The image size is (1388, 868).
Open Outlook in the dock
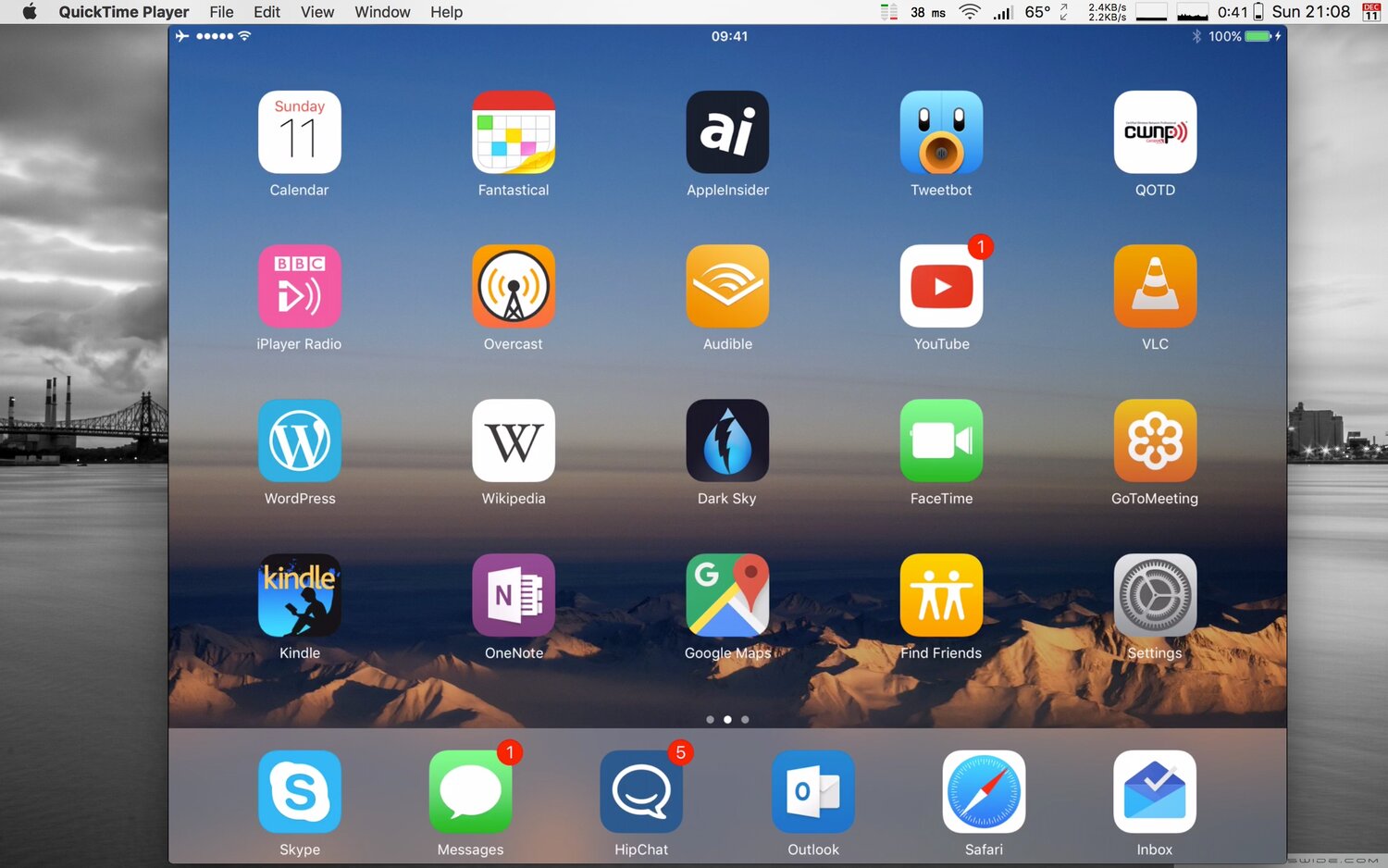click(x=812, y=792)
